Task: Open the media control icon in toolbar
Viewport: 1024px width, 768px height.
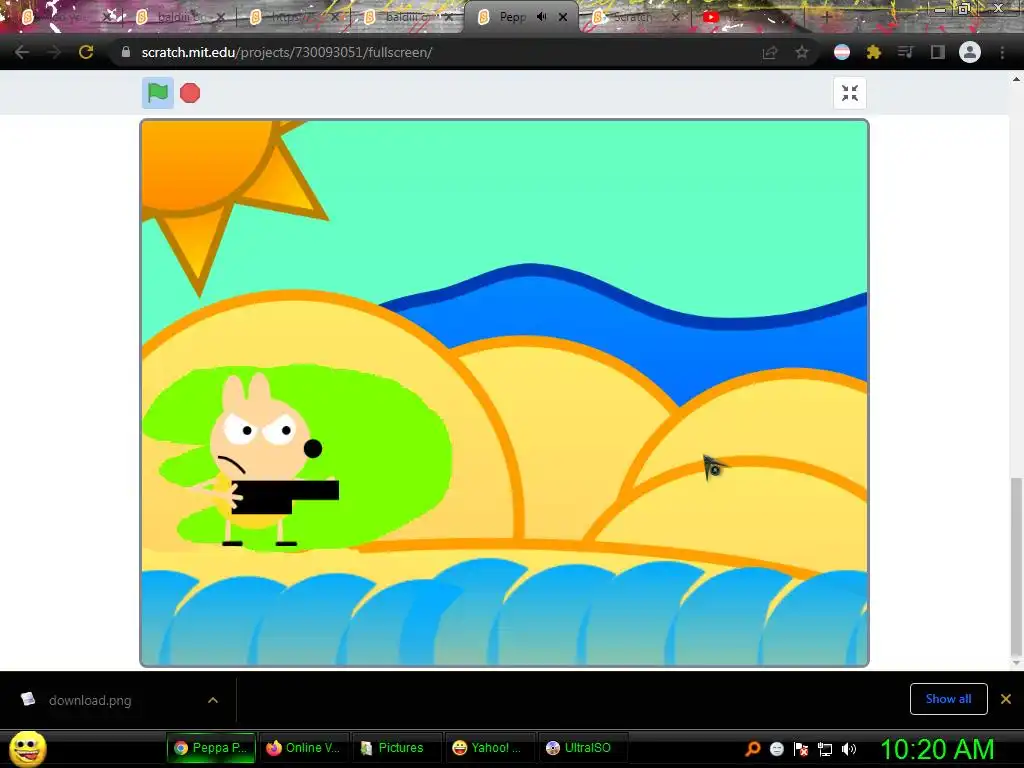Action: [906, 52]
